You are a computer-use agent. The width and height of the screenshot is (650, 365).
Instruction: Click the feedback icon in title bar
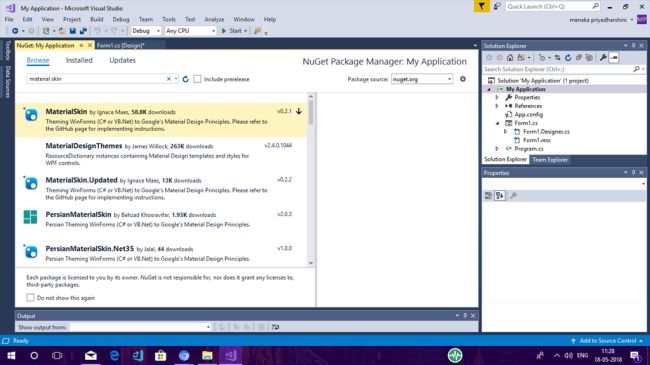pos(497,6)
